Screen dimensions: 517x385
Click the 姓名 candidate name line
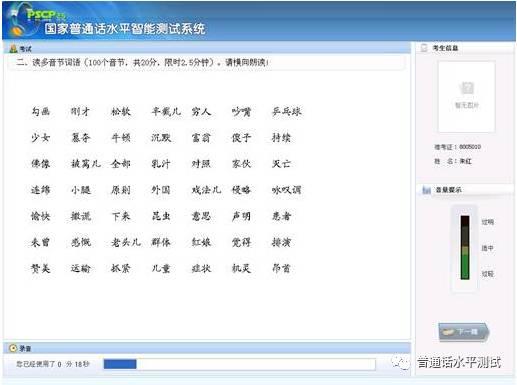coord(453,161)
